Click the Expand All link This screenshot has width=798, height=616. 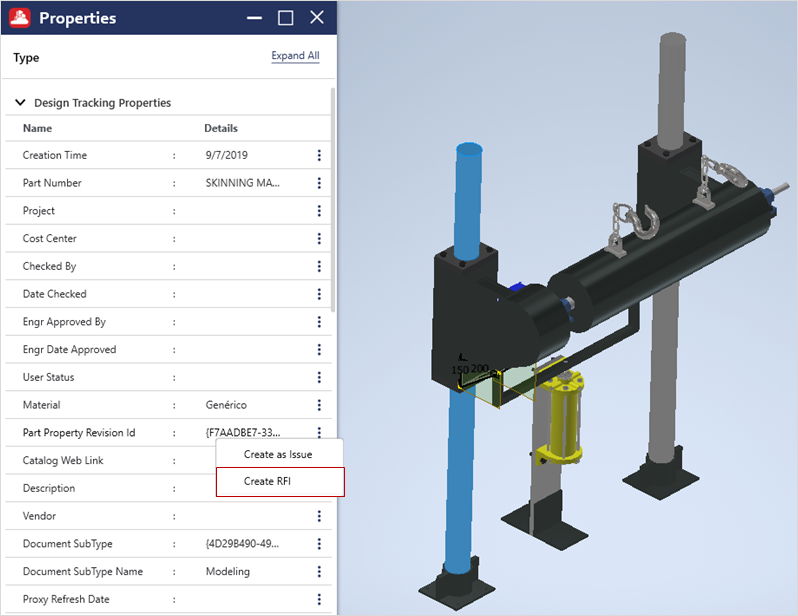coord(295,55)
